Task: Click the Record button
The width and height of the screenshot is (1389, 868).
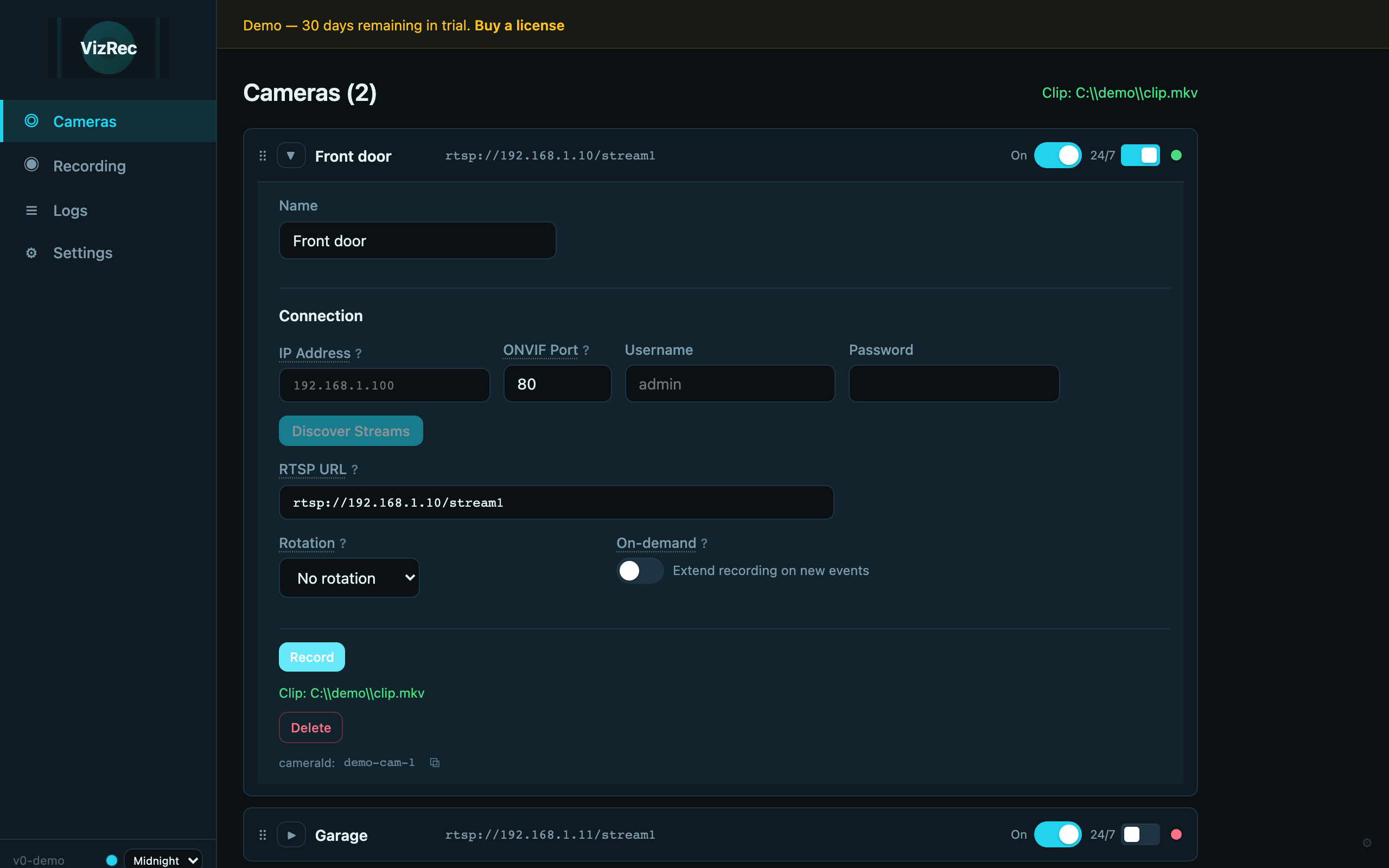Action: (311, 657)
